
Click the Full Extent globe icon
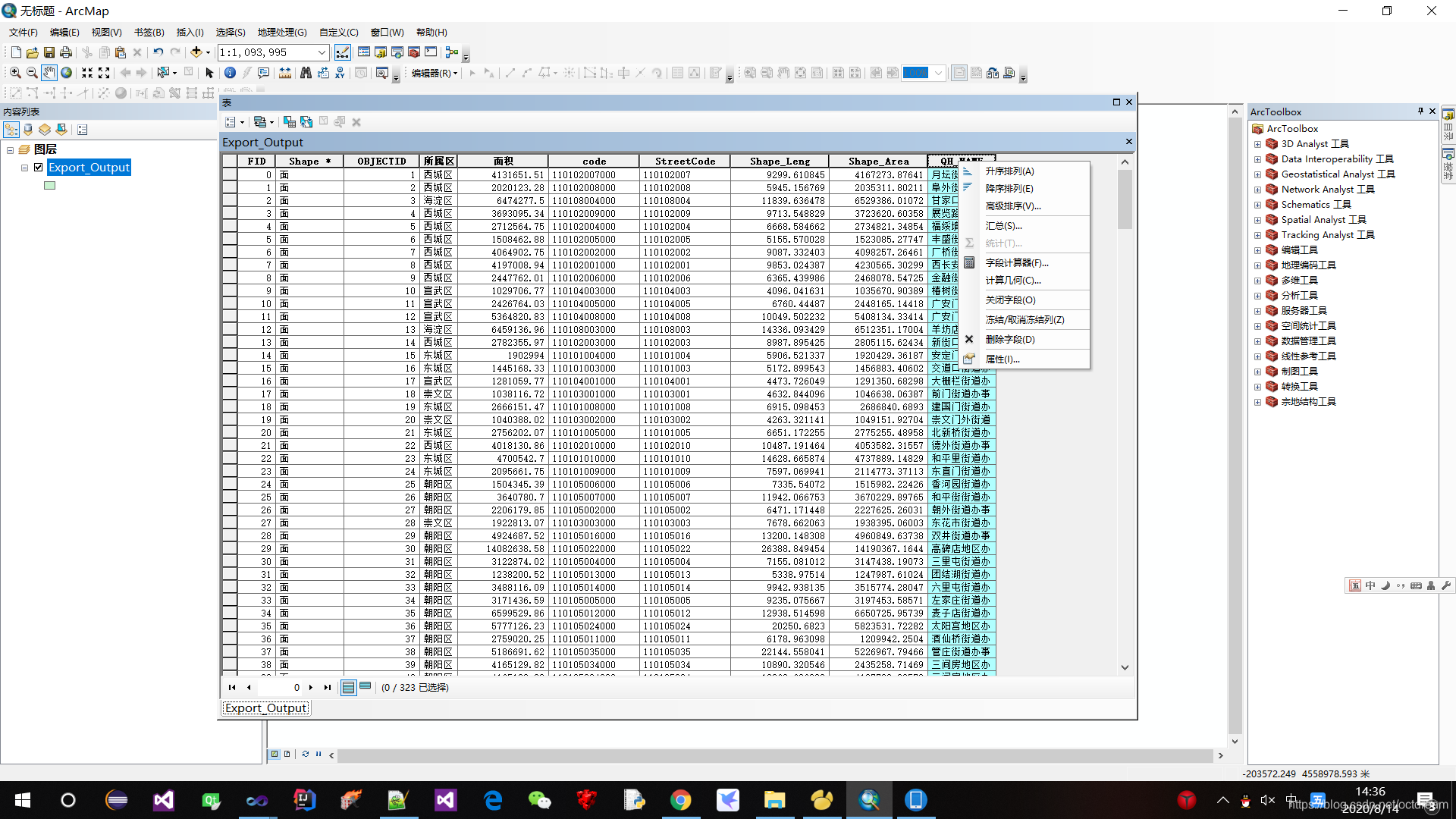[x=67, y=73]
